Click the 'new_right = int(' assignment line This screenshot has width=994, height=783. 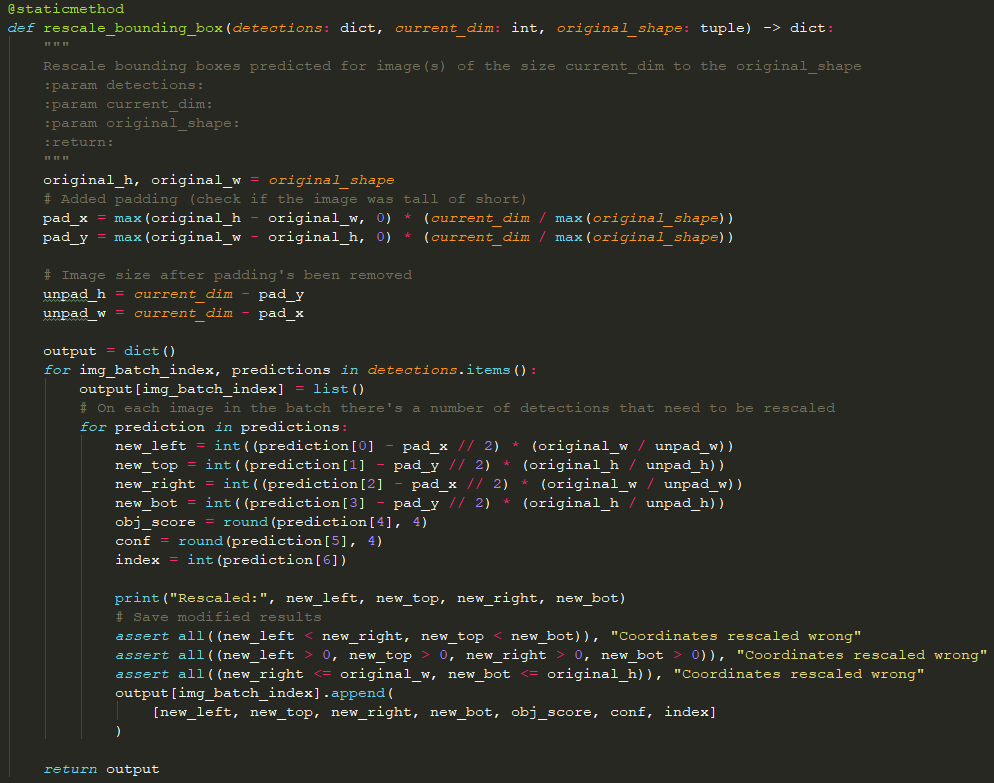click(x=429, y=484)
